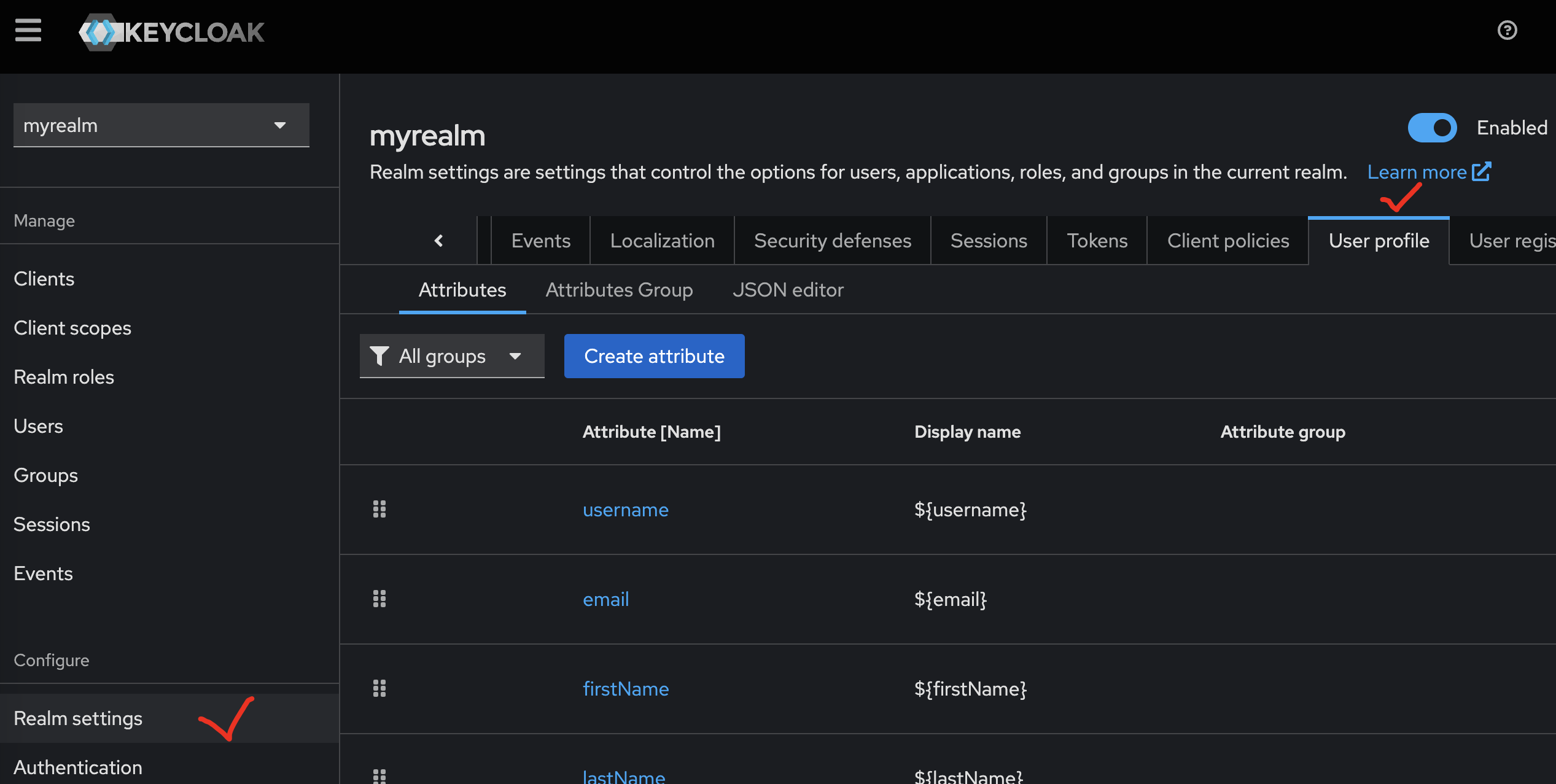This screenshot has height=784, width=1556.
Task: Click the email row drag handle
Action: (379, 599)
